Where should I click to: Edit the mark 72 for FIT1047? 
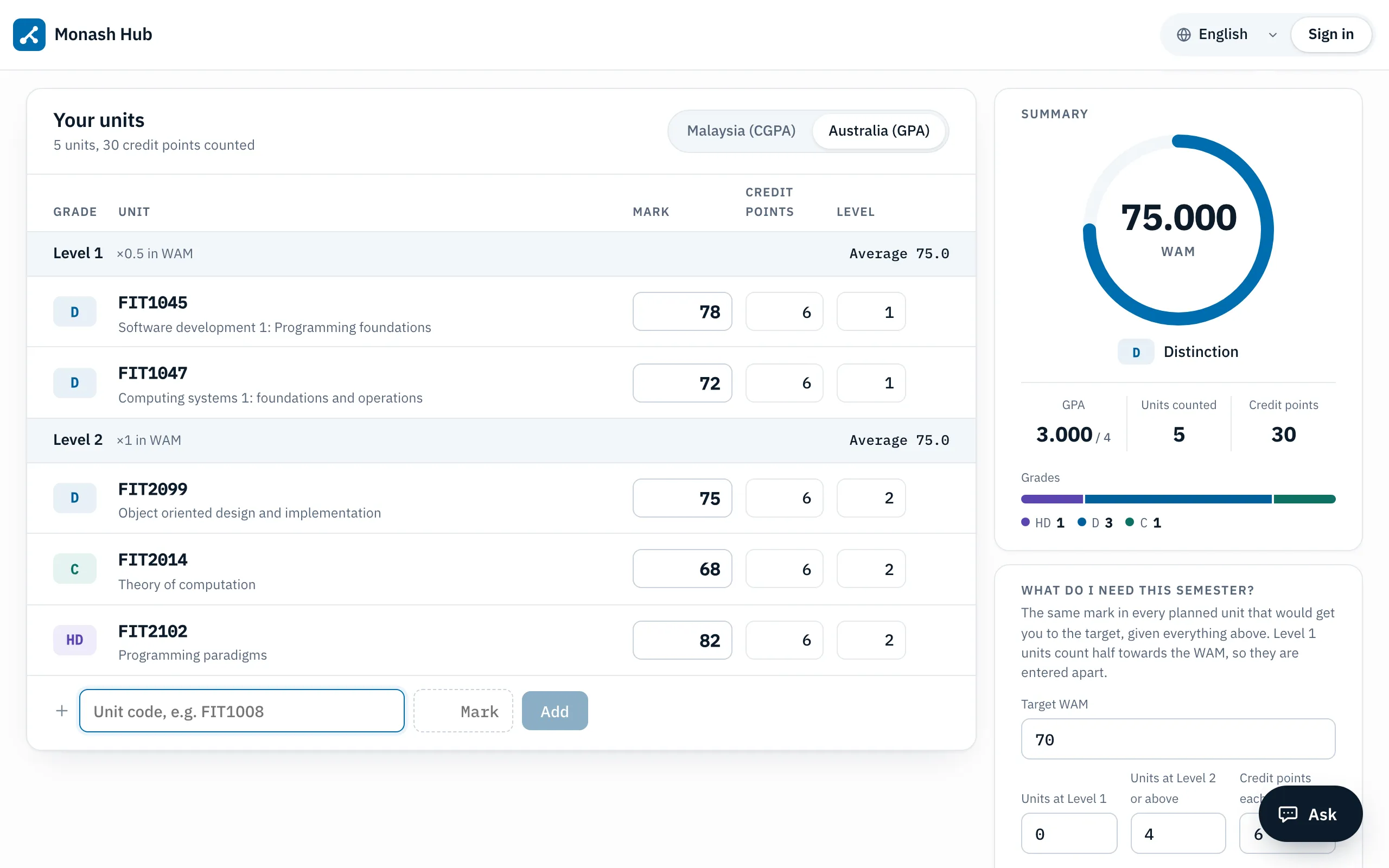click(x=683, y=383)
